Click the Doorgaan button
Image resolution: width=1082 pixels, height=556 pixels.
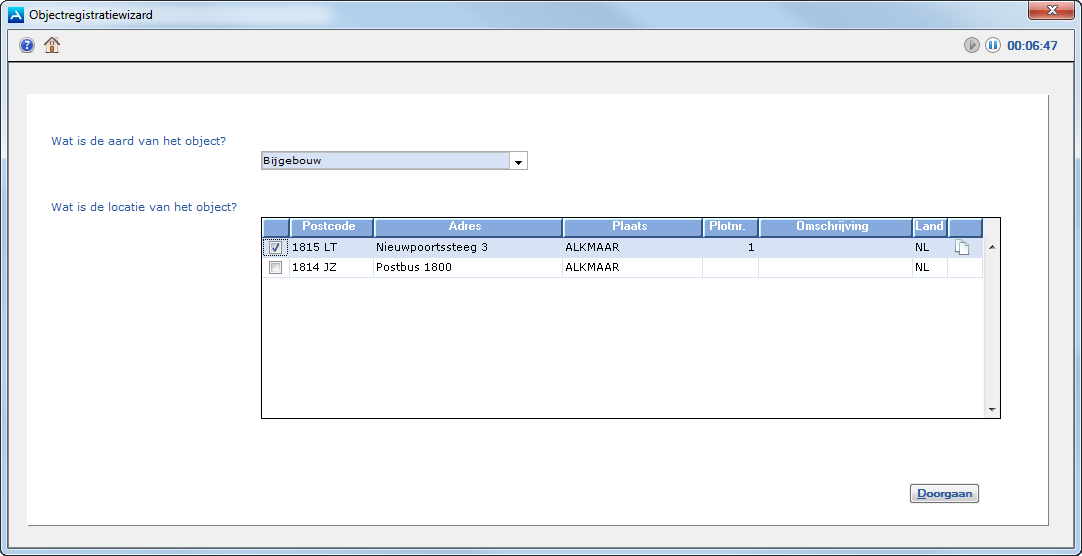tap(944, 493)
